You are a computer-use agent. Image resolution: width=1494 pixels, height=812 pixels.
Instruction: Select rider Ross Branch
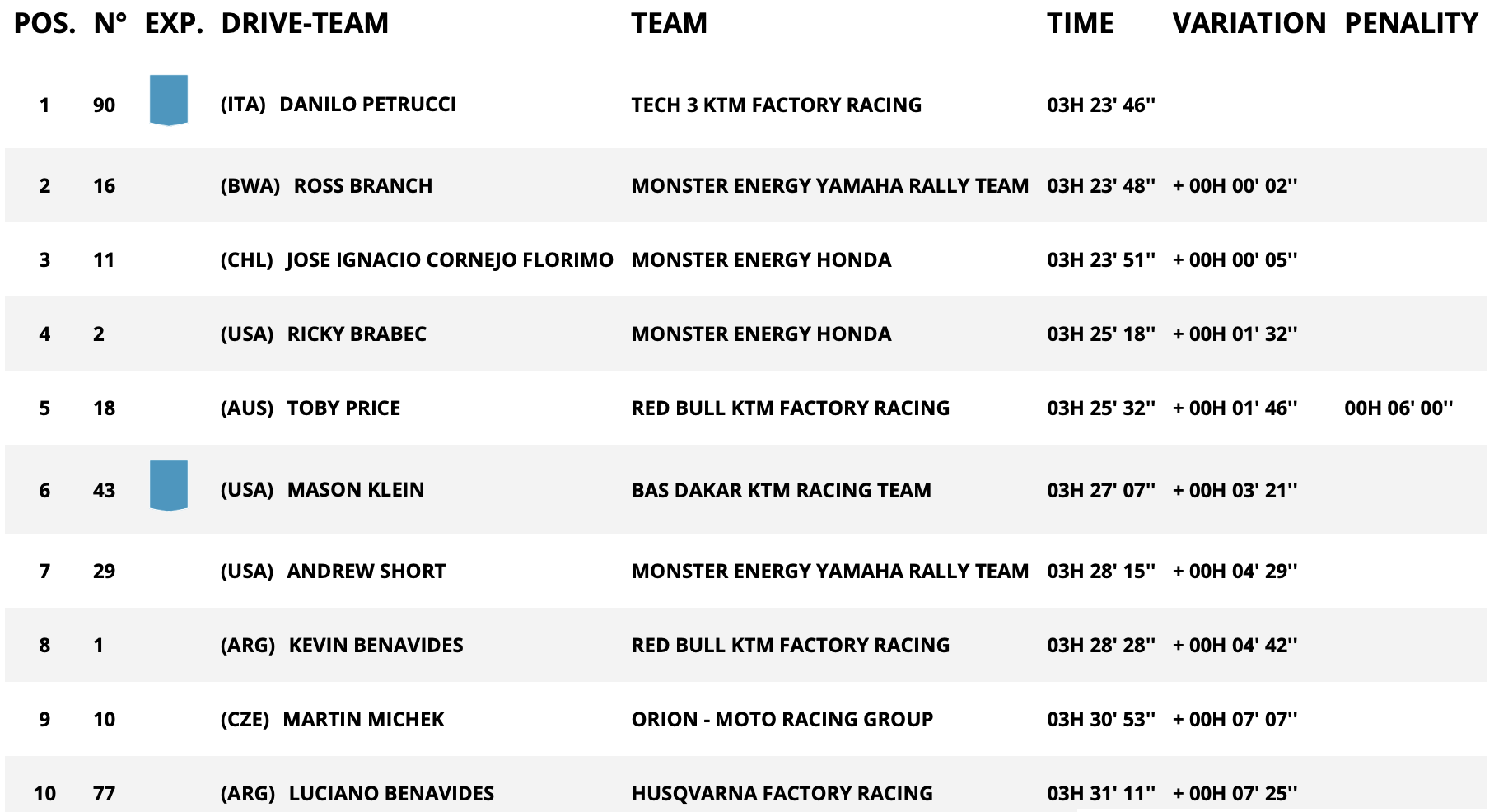pos(362,186)
